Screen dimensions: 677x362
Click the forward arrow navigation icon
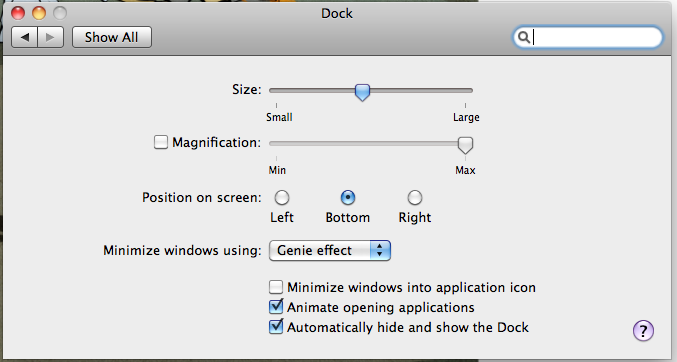coord(51,37)
